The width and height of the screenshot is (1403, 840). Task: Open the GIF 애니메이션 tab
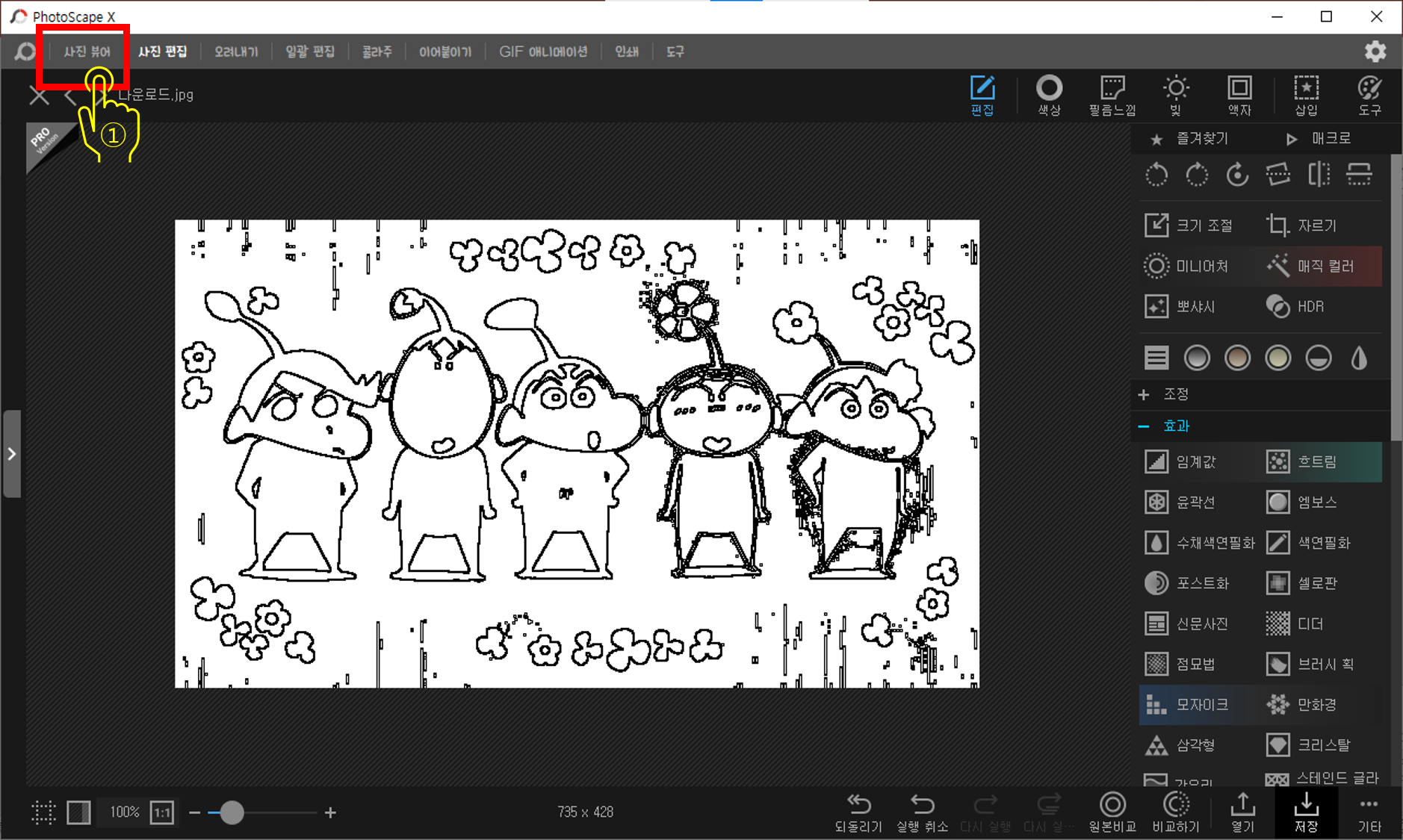[543, 52]
